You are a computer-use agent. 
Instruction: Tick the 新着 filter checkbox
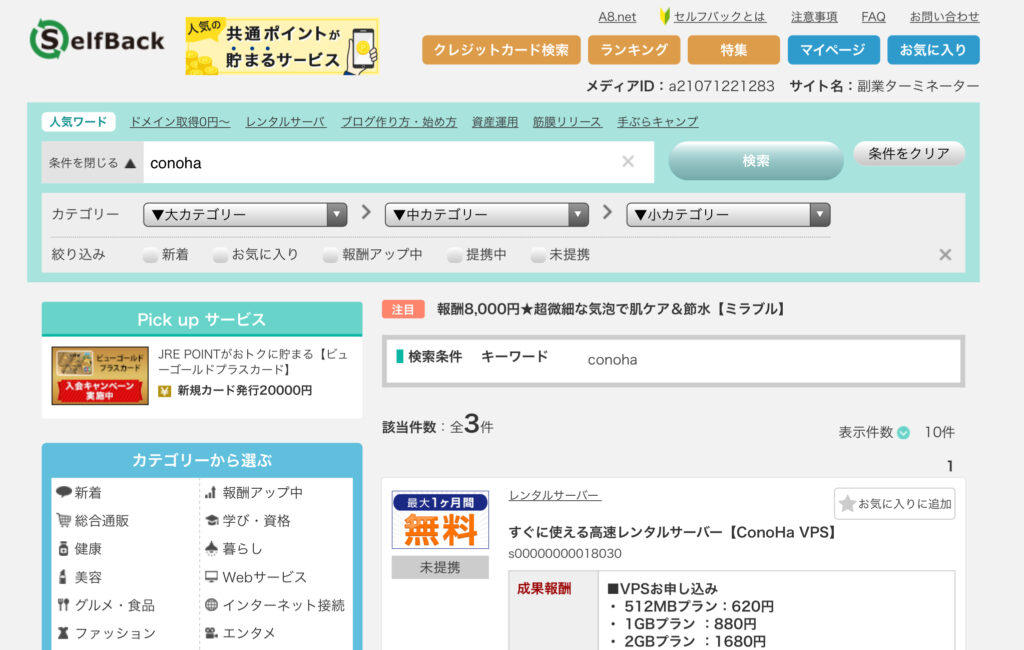coord(151,255)
